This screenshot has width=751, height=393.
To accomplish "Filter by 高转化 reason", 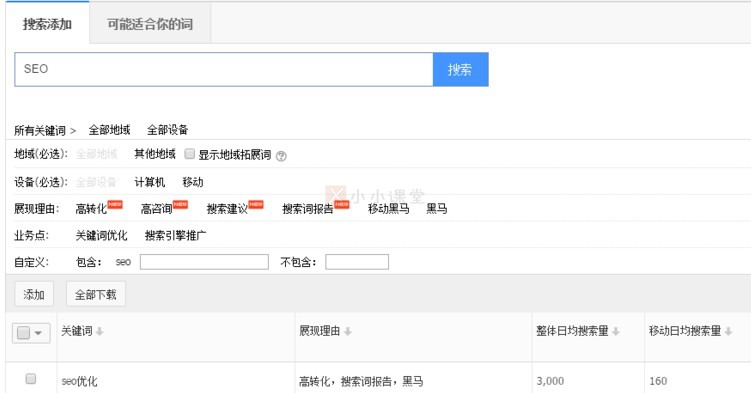I will click(91, 209).
